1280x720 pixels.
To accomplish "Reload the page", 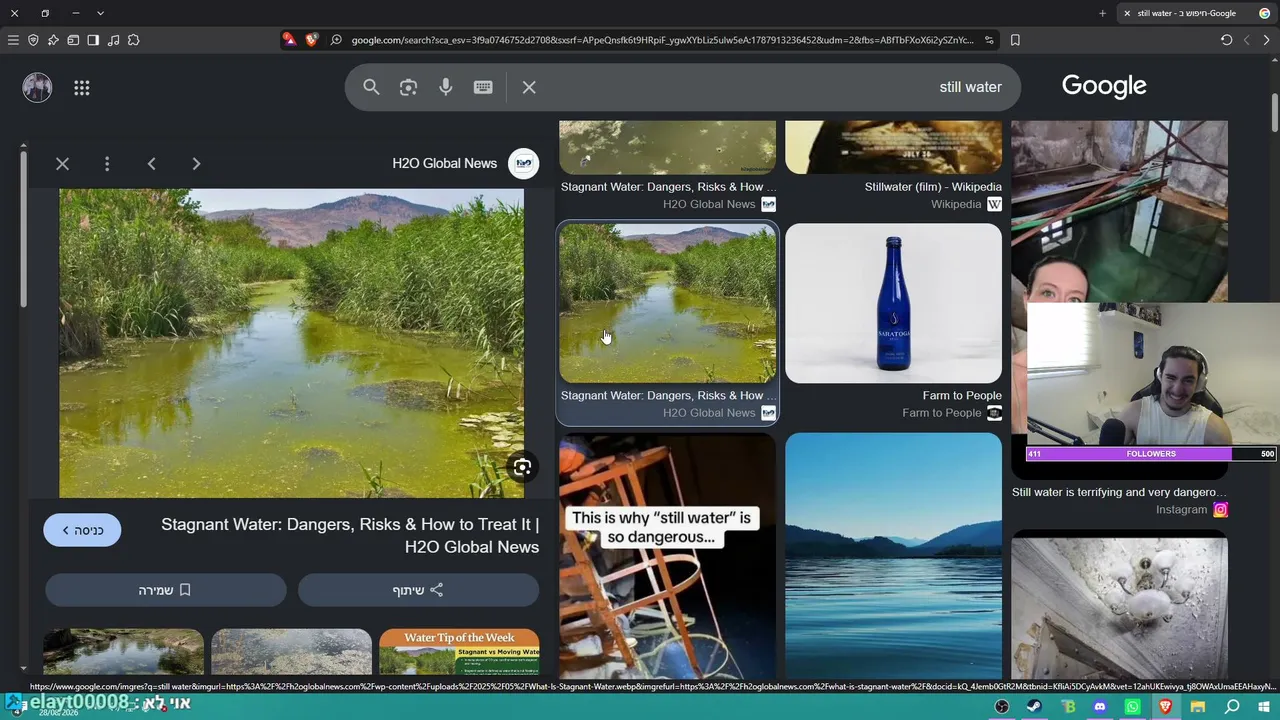I will coord(1226,40).
